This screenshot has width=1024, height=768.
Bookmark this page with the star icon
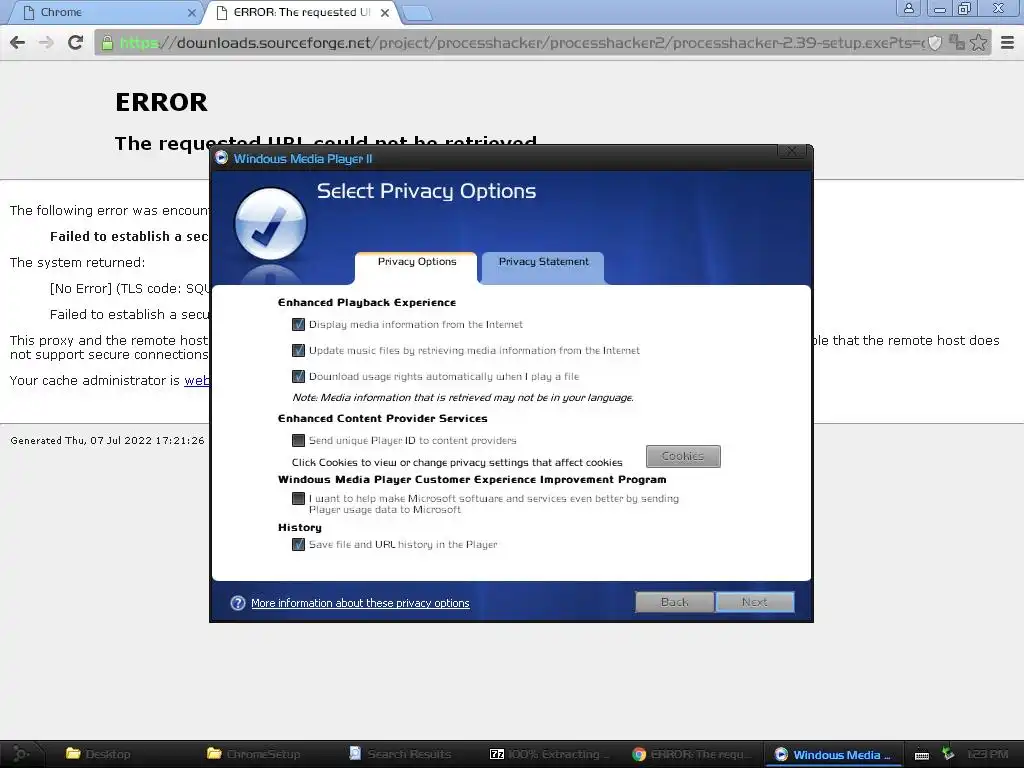click(978, 43)
